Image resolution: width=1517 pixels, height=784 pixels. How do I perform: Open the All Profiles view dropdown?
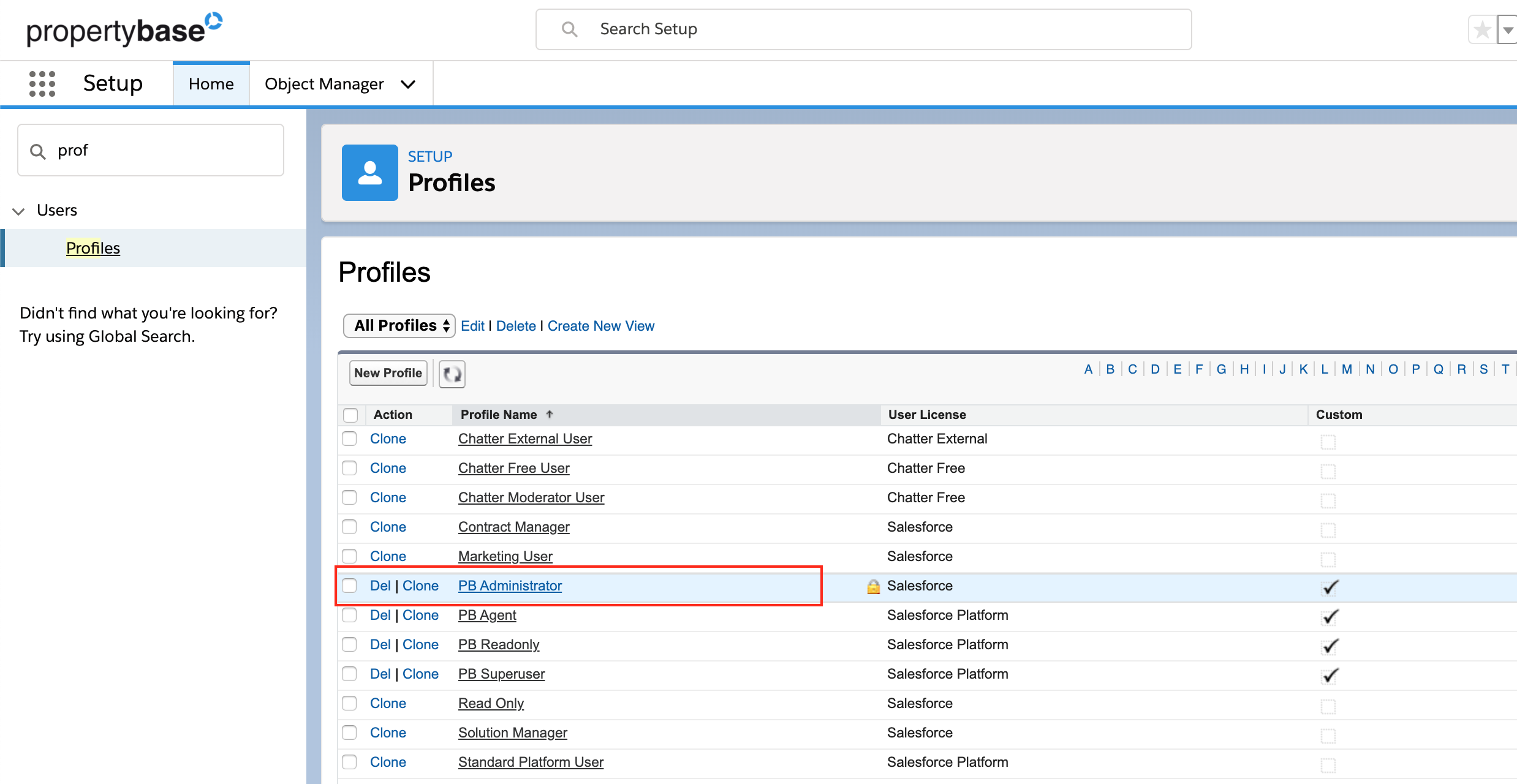(x=398, y=325)
